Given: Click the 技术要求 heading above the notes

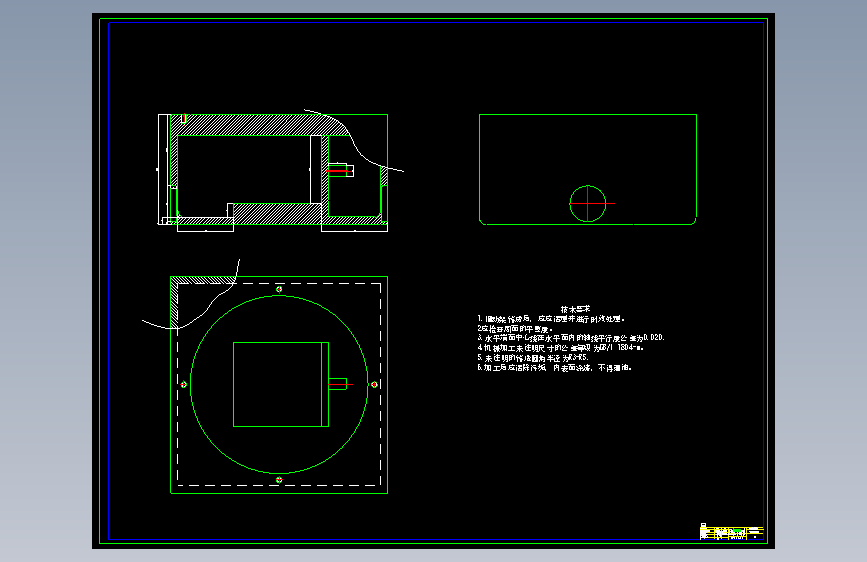Looking at the screenshot, I should pos(575,309).
